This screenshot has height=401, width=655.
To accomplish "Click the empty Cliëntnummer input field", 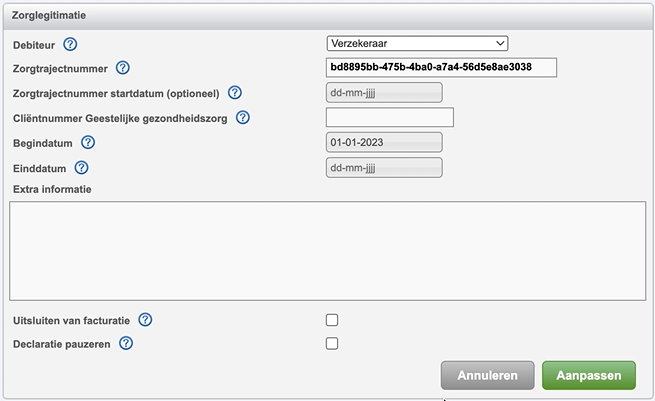I will click(390, 117).
